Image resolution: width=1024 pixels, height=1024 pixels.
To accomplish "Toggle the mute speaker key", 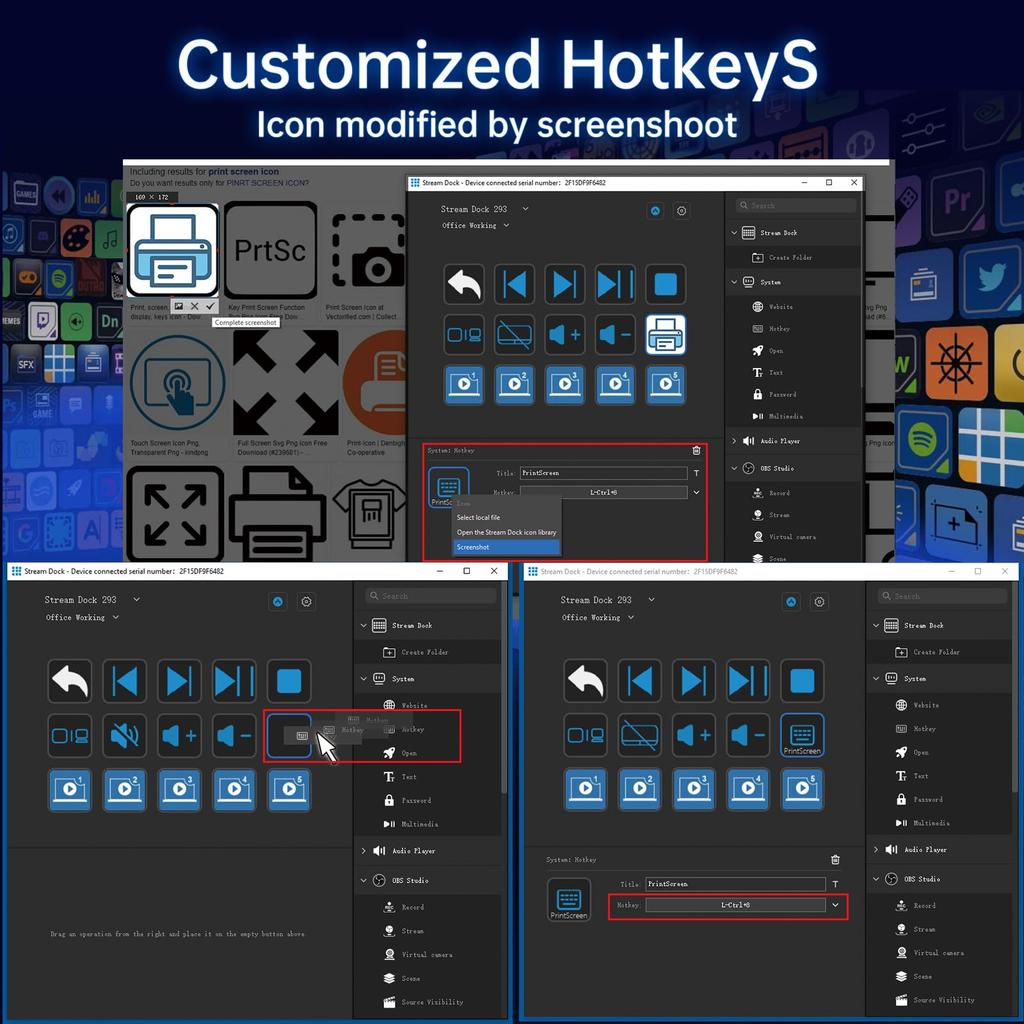I will point(124,735).
